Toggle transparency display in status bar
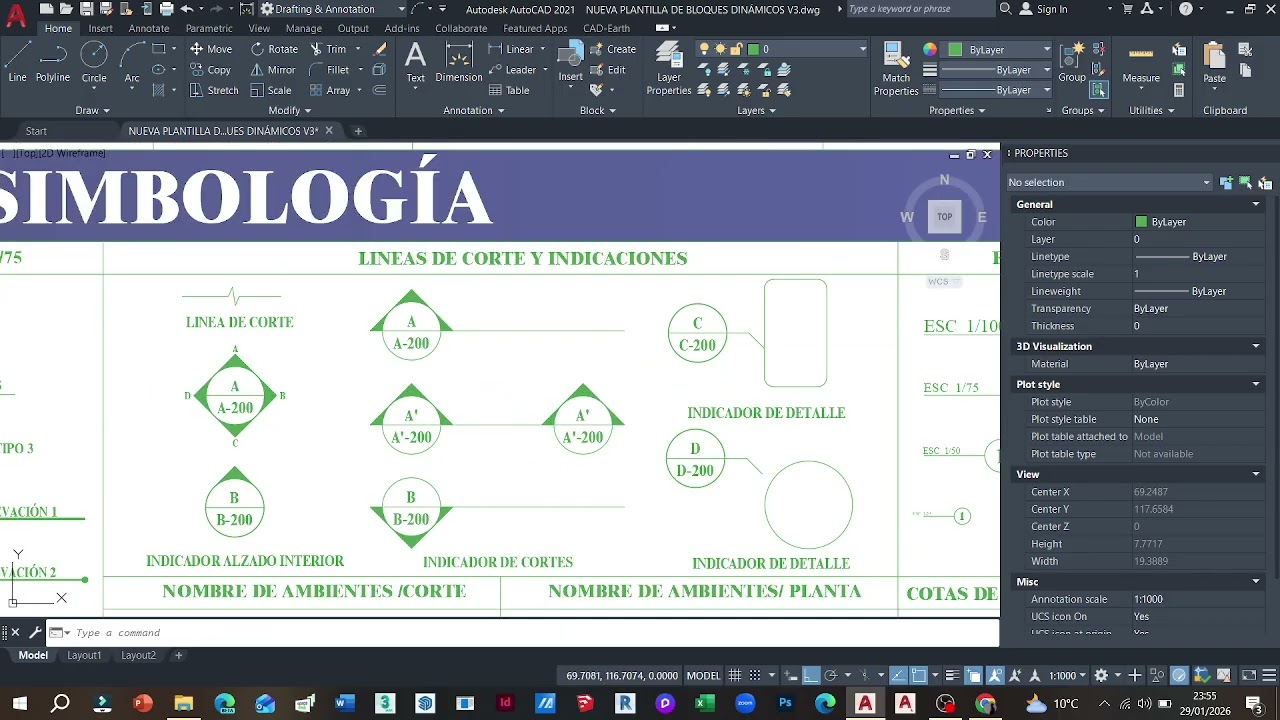The width and height of the screenshot is (1280, 720). point(974,675)
